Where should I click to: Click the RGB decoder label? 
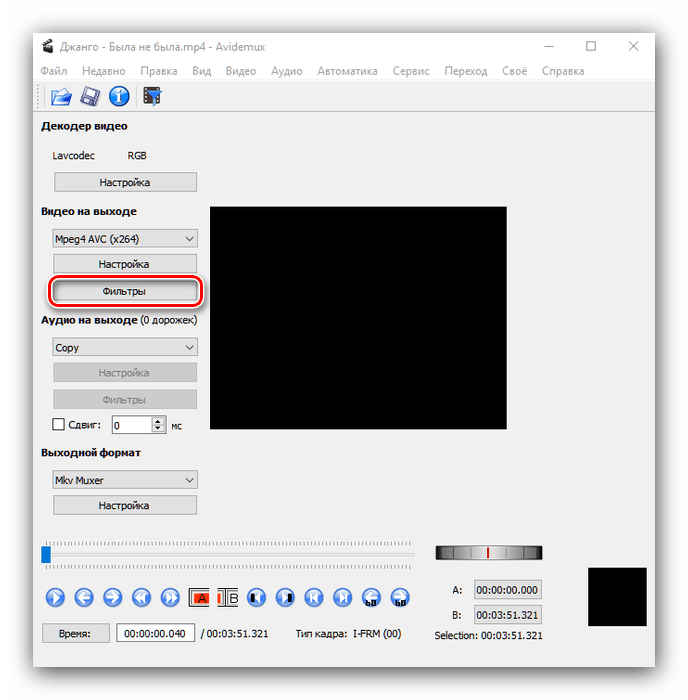137,156
